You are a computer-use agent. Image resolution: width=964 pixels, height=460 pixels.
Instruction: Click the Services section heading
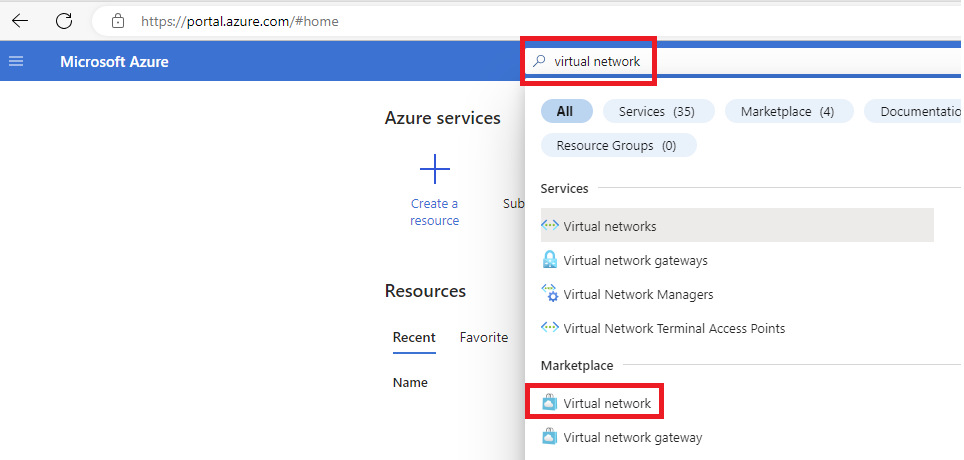coord(564,188)
